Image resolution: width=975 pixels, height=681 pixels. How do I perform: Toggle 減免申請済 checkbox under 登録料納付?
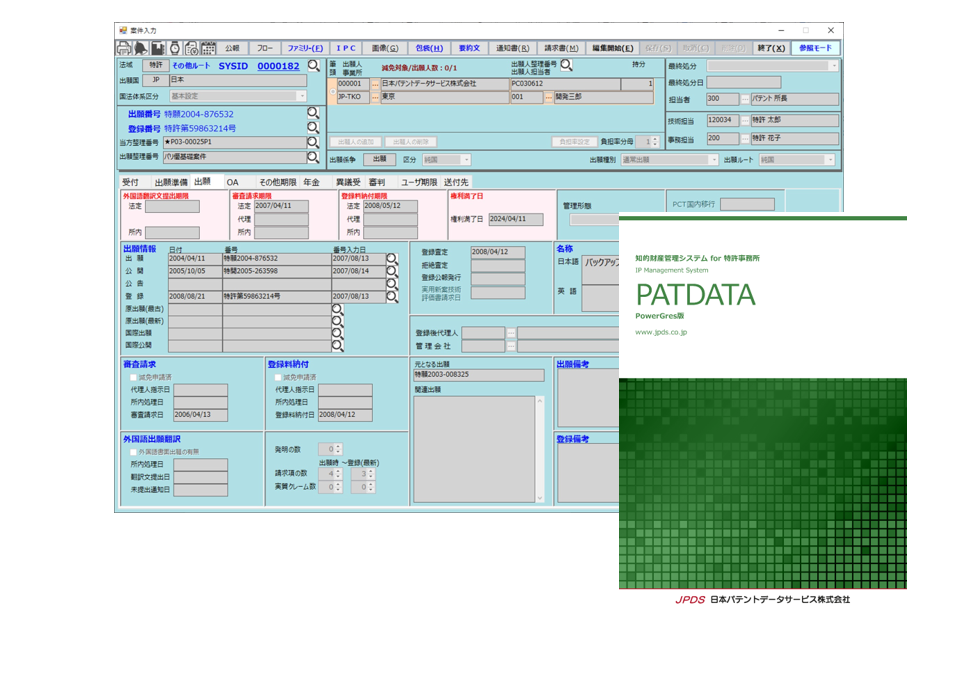(x=278, y=378)
